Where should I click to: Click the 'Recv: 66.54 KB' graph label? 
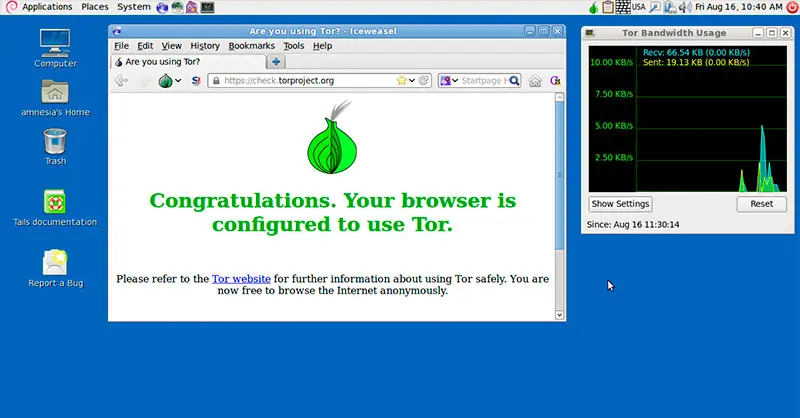696,52
